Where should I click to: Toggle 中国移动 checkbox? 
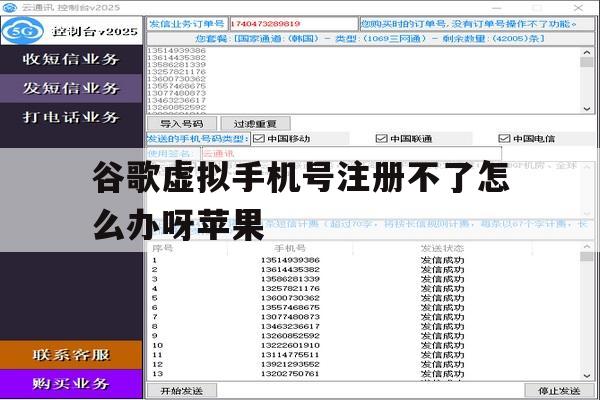(259, 139)
